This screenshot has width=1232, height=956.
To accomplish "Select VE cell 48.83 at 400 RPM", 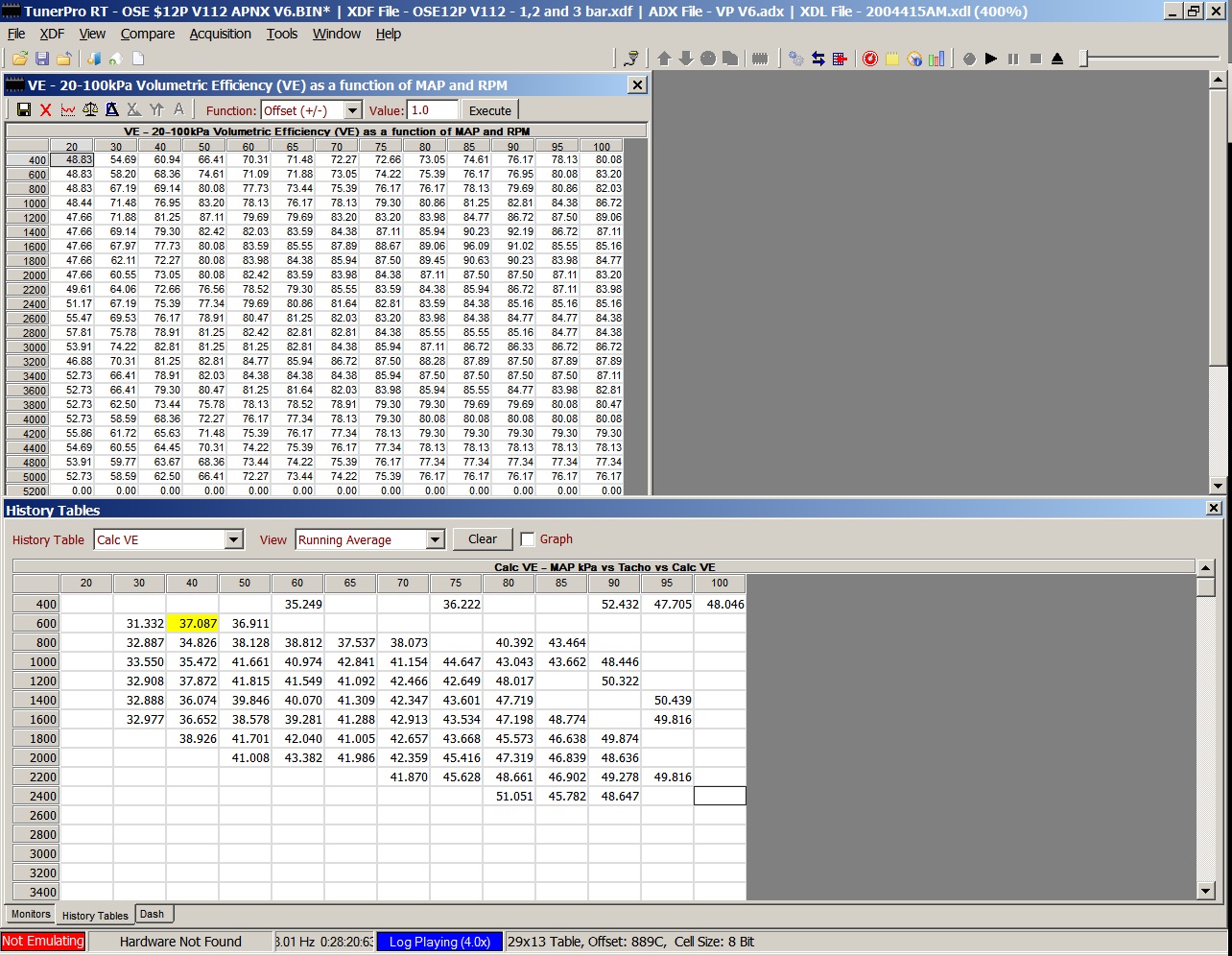I will tap(73, 159).
